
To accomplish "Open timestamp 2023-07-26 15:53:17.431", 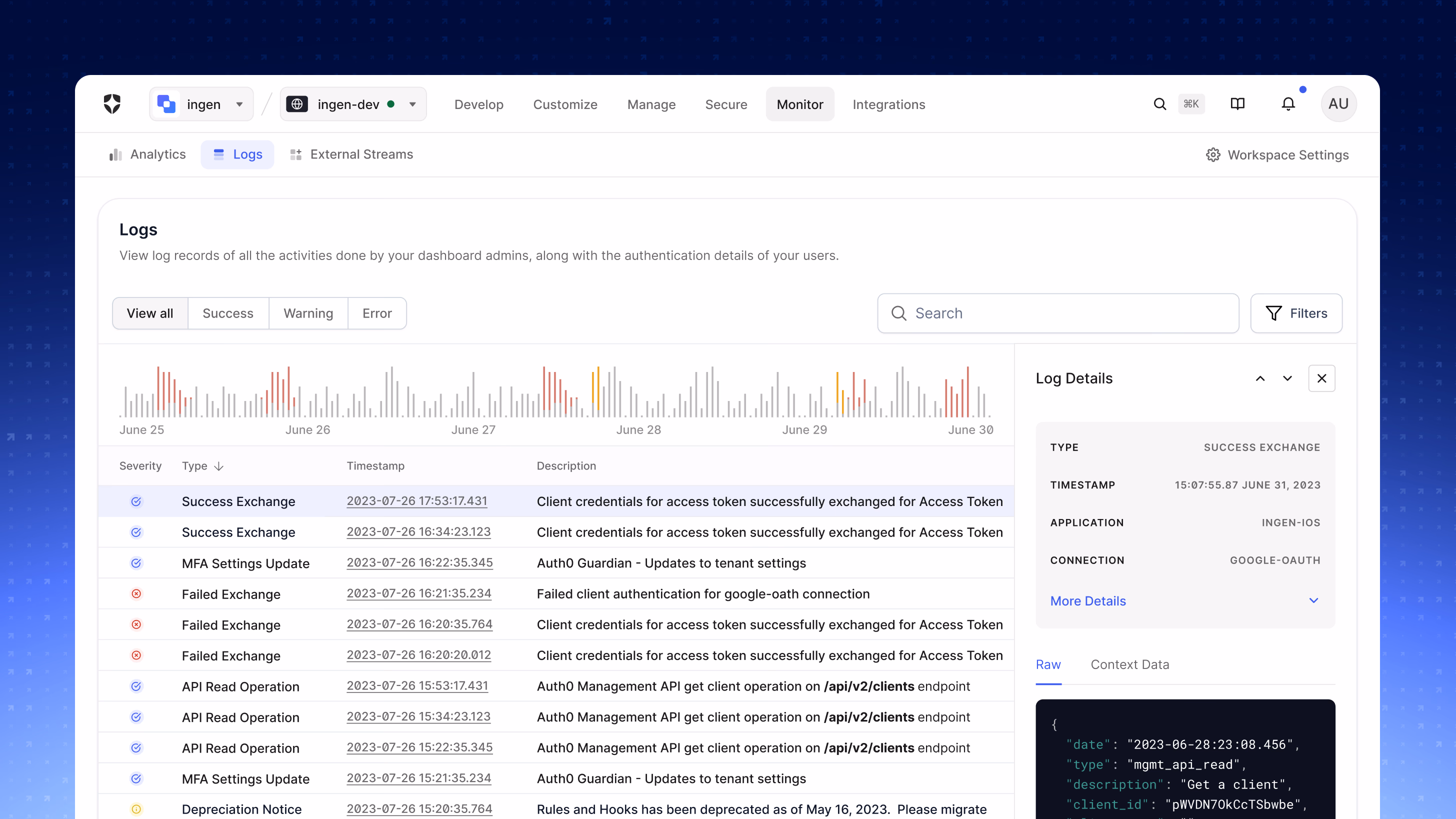I will pyautogui.click(x=417, y=685).
